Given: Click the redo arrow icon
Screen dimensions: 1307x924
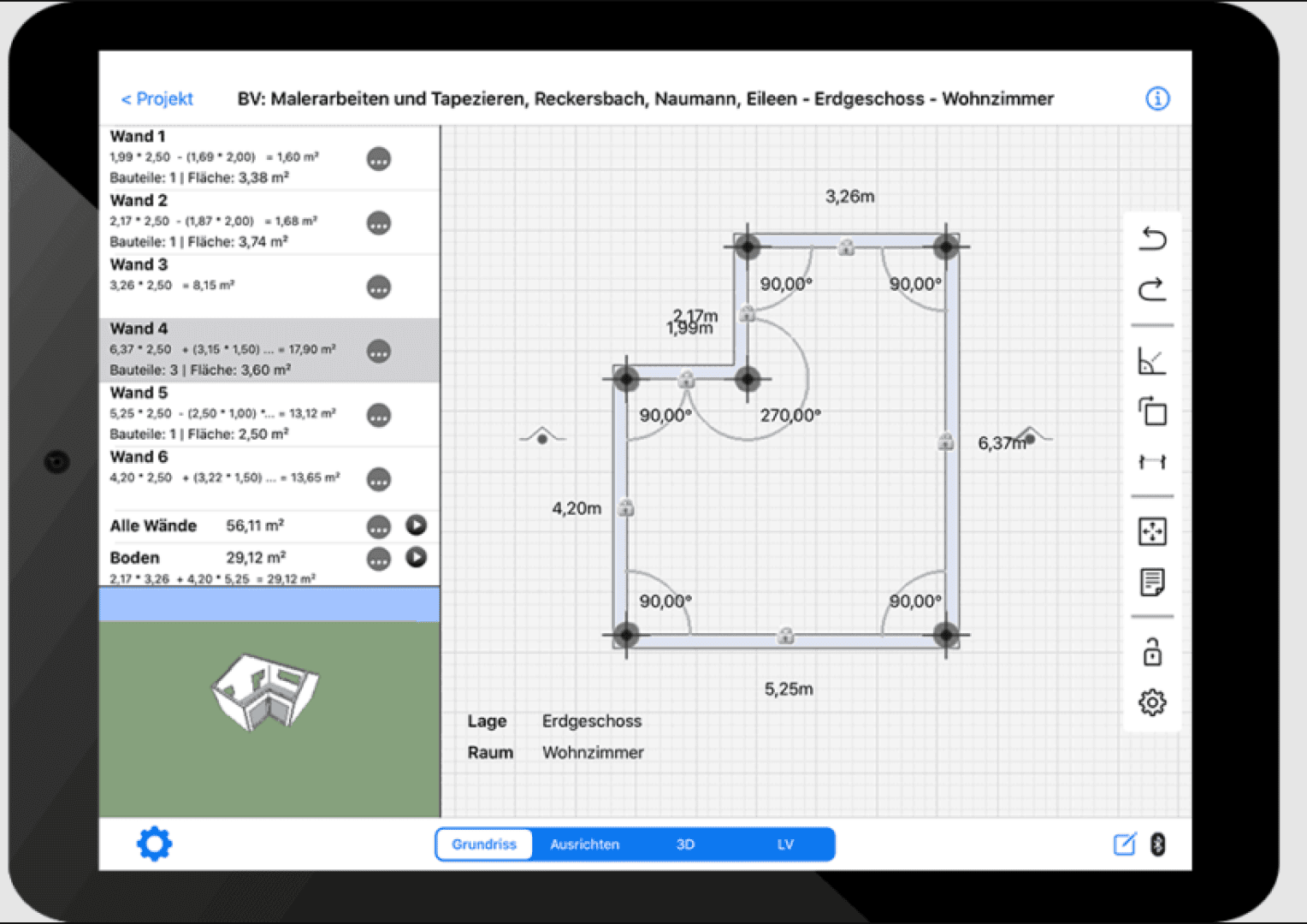Looking at the screenshot, I should (x=1152, y=289).
